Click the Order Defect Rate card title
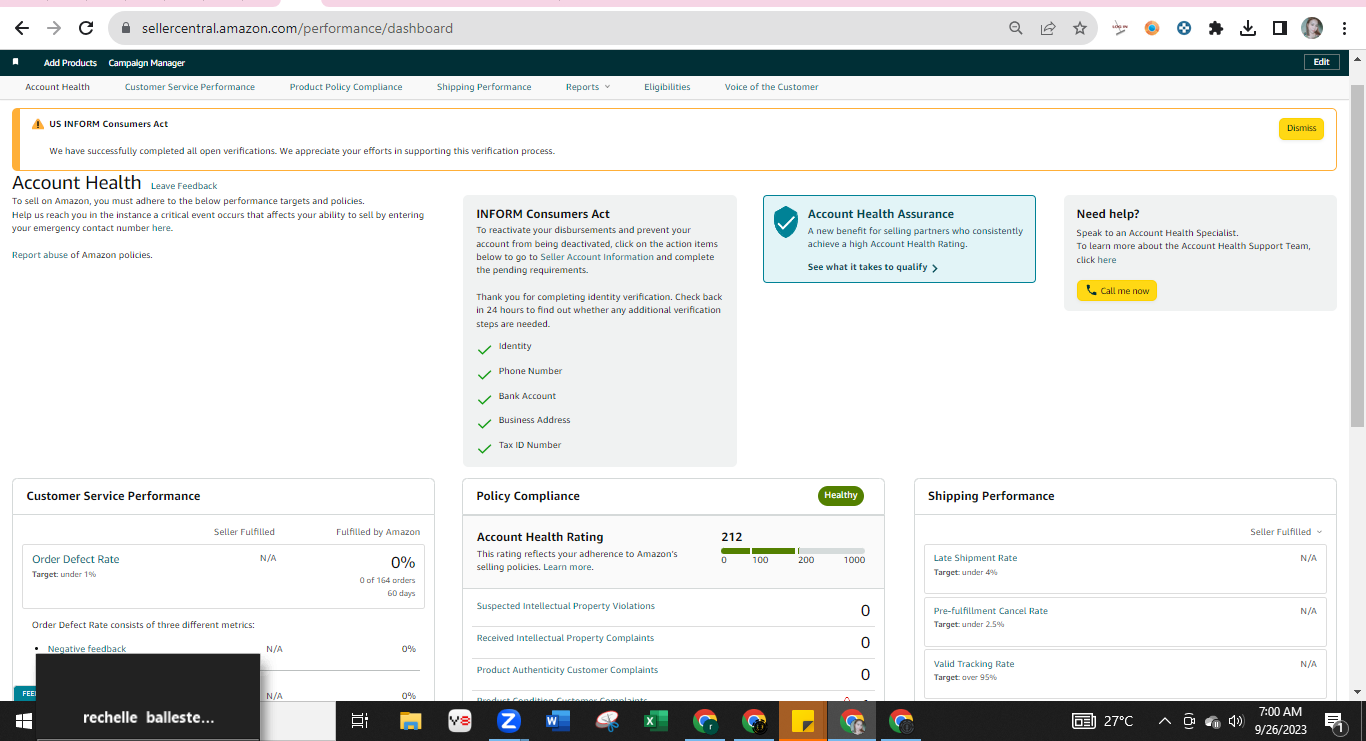 (76, 559)
